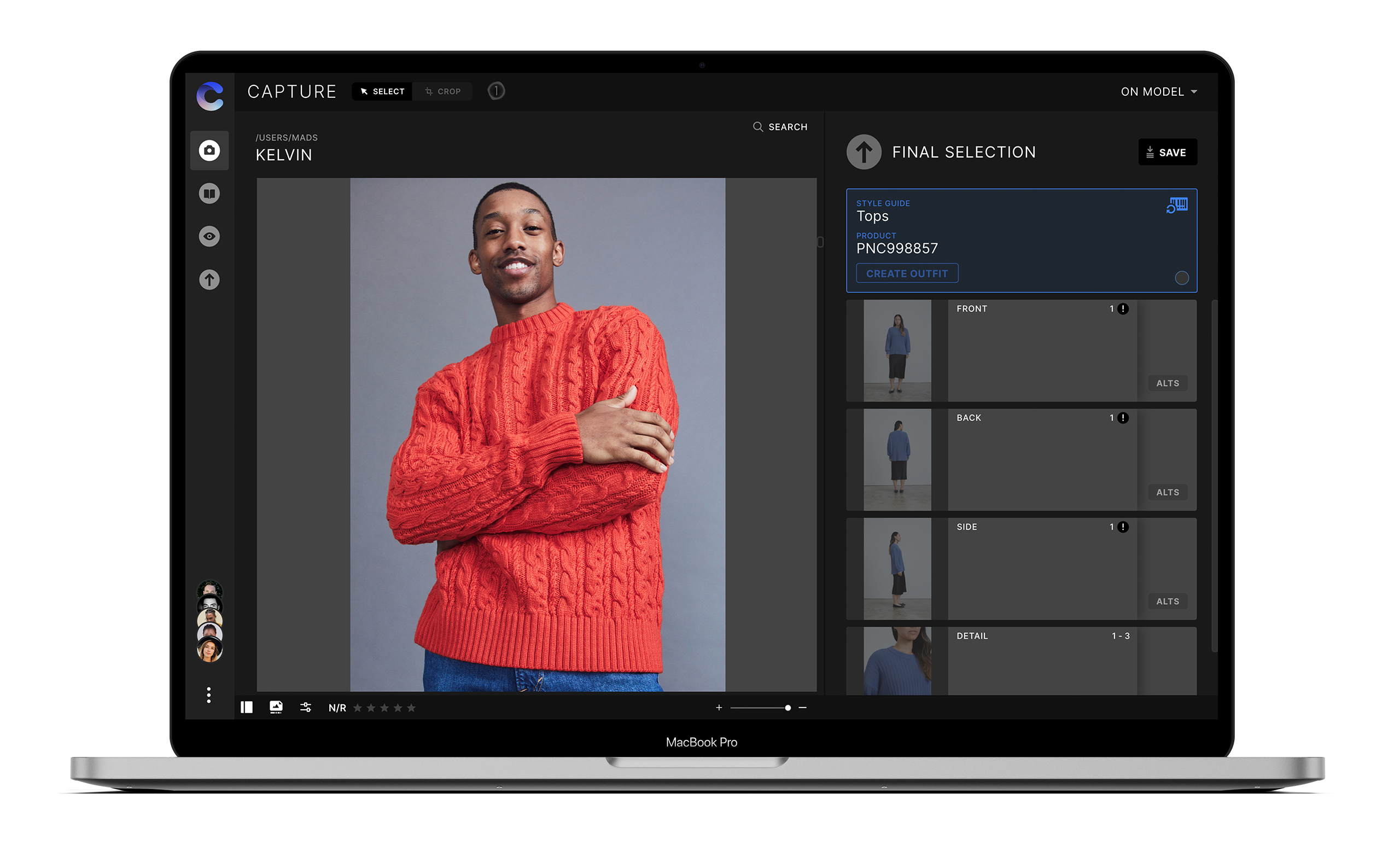Screen dimensions: 1400x846
Task: Open ALTS for the FRONT shot
Action: [1167, 383]
